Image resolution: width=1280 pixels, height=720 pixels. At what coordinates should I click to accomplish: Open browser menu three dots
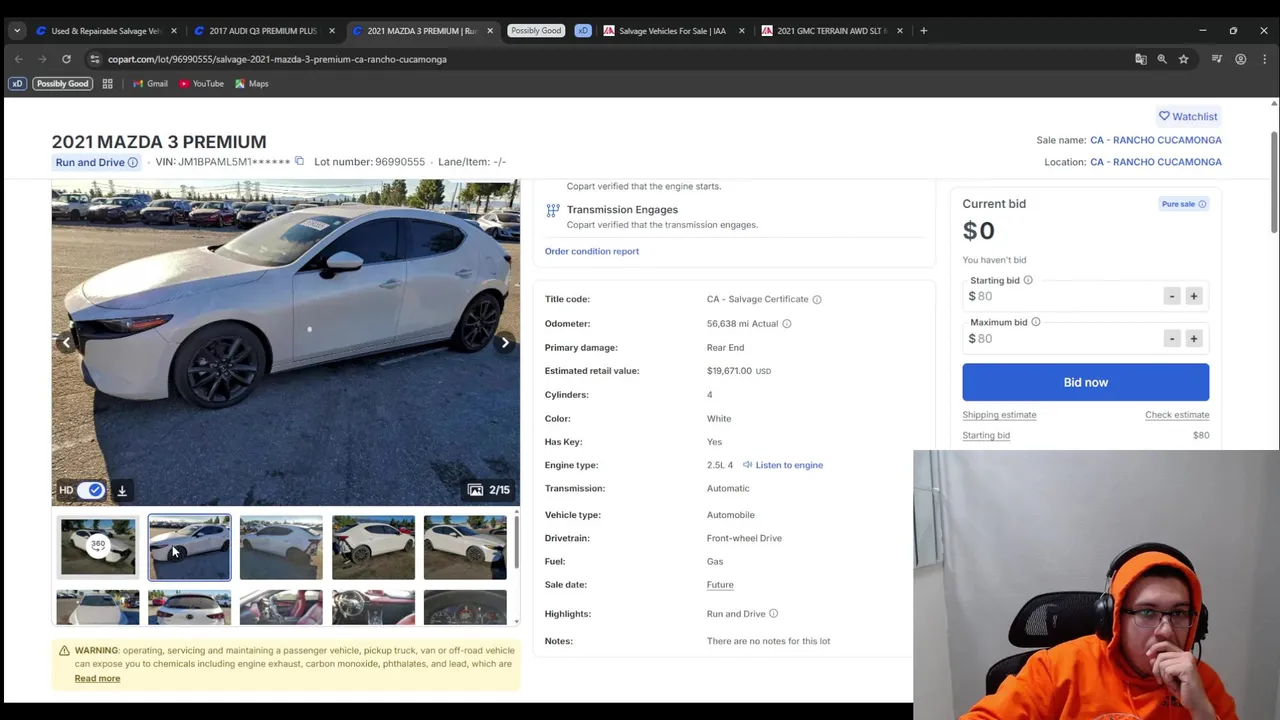(1264, 59)
